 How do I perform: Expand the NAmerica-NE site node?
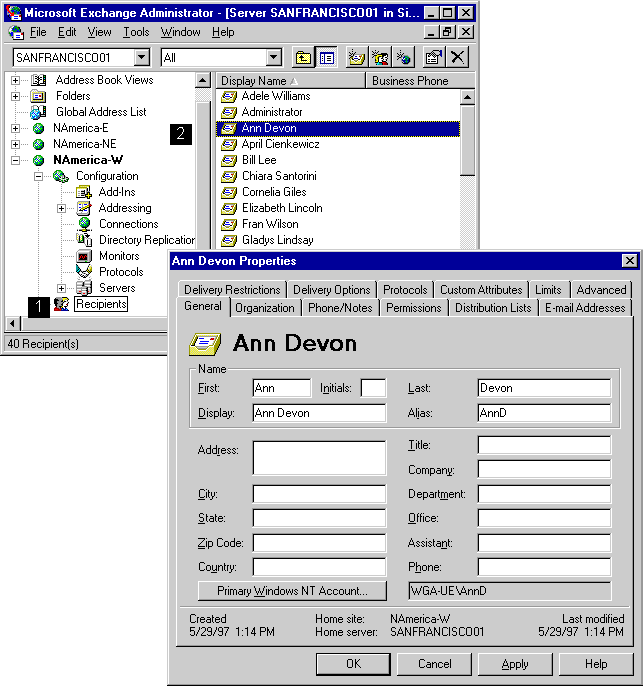tap(15, 144)
